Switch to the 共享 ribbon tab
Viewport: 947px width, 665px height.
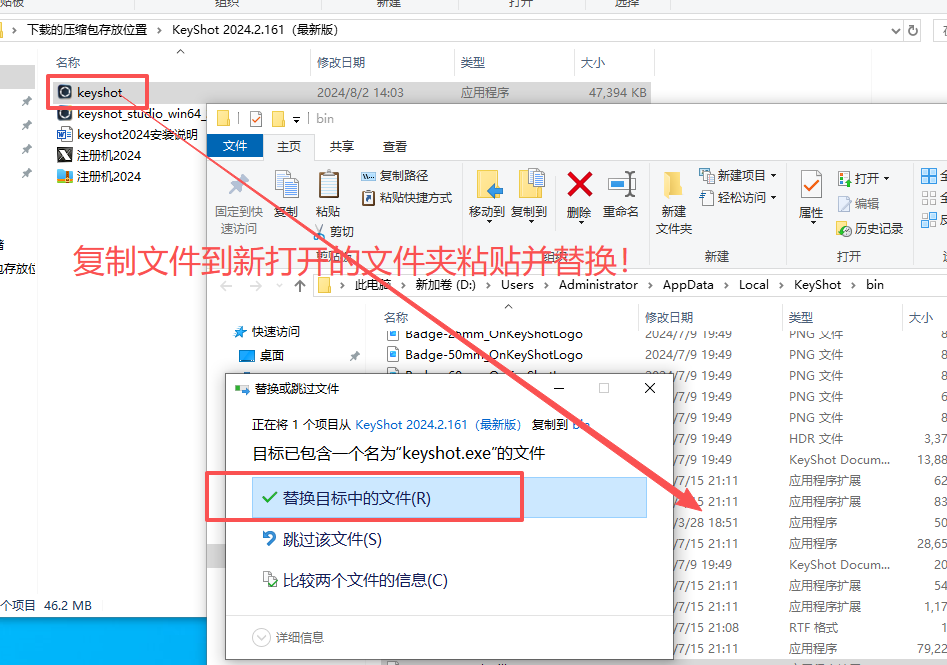342,146
